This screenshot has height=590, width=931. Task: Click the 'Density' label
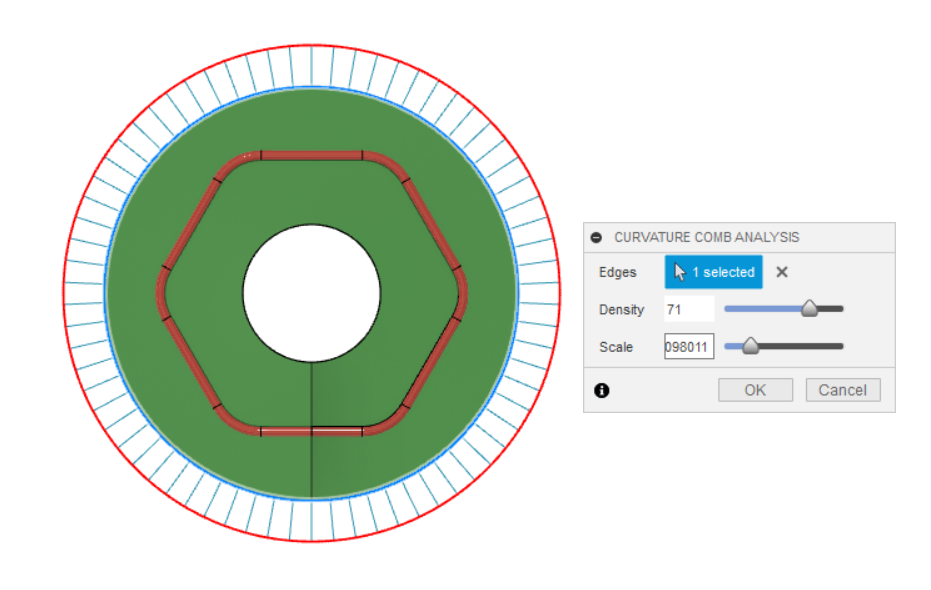point(621,310)
